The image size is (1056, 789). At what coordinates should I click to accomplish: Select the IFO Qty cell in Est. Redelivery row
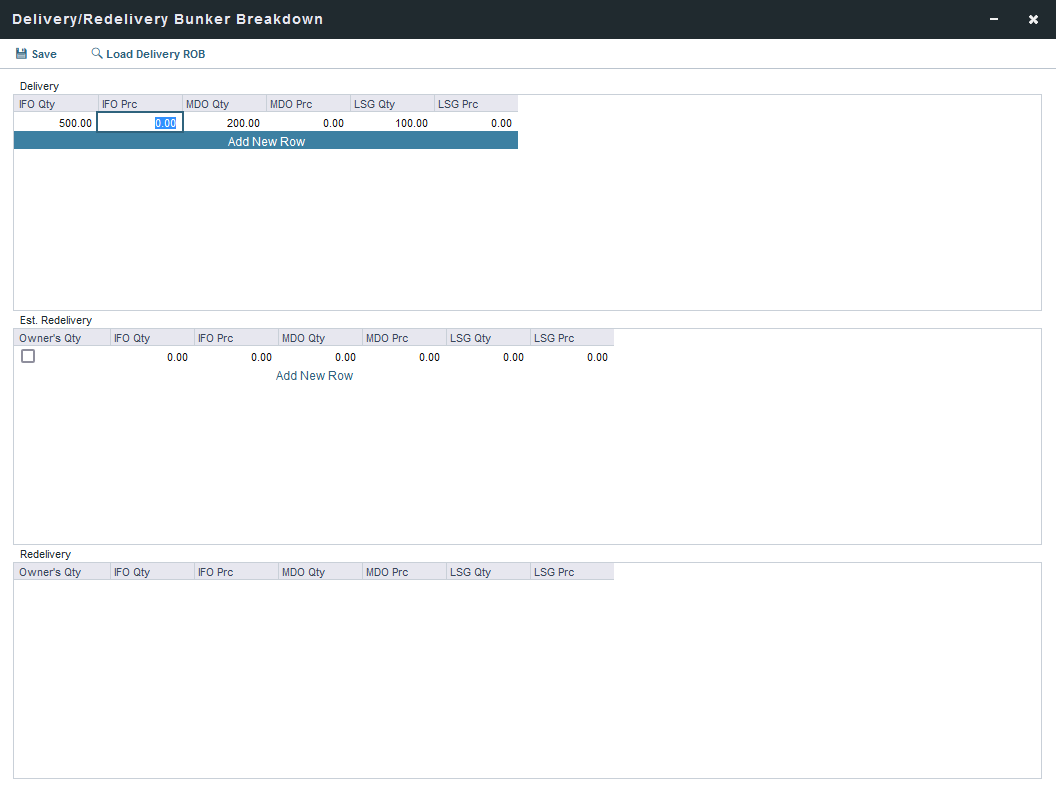tap(152, 357)
